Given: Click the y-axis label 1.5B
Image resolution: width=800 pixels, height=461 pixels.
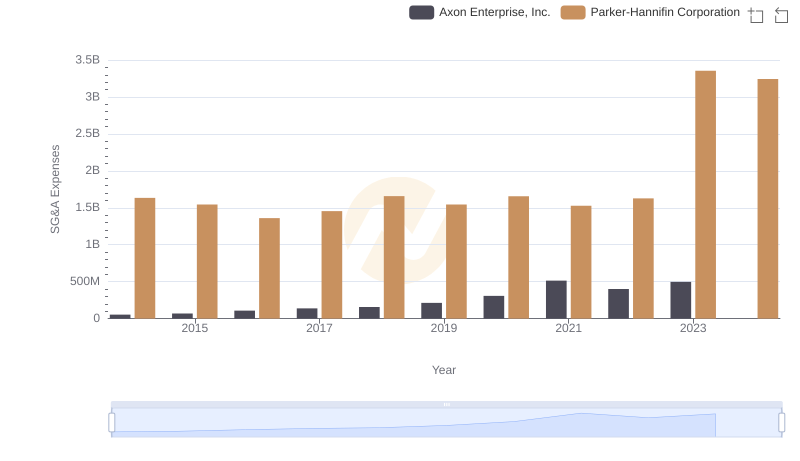Looking at the screenshot, I should point(87,207).
